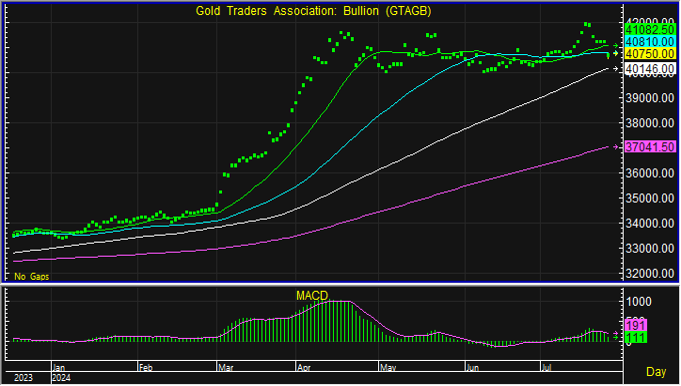
Task: Click the 1000 MACD axis label
Action: click(x=638, y=302)
